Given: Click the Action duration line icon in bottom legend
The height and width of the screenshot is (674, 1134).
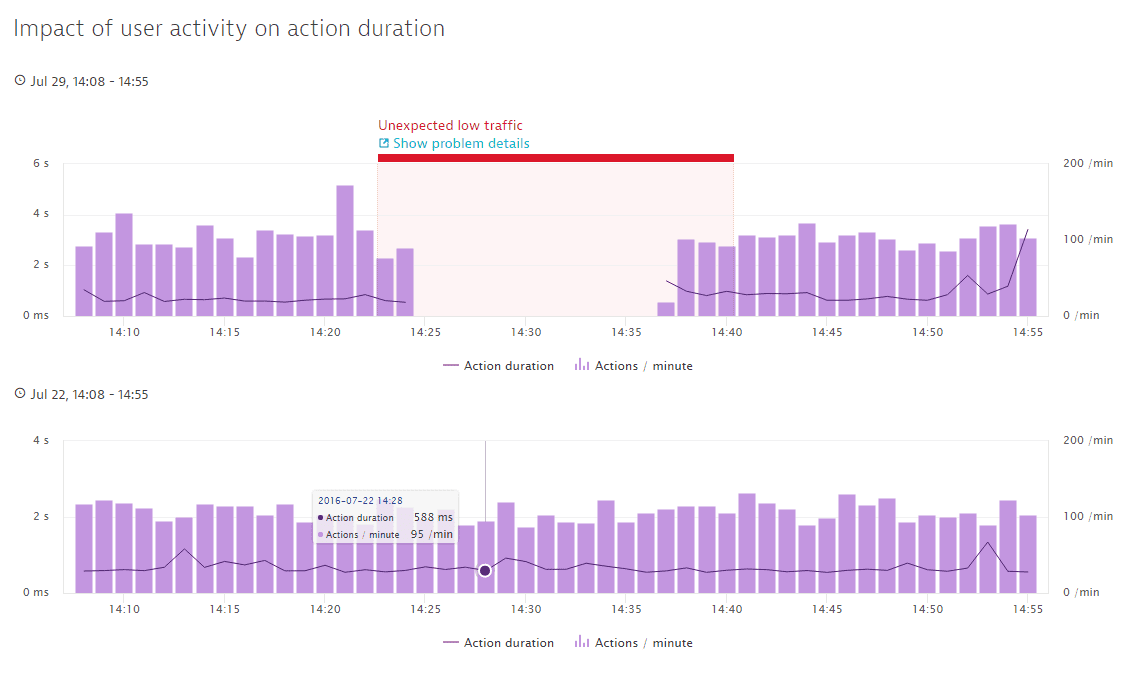Looking at the screenshot, I should pos(451,643).
